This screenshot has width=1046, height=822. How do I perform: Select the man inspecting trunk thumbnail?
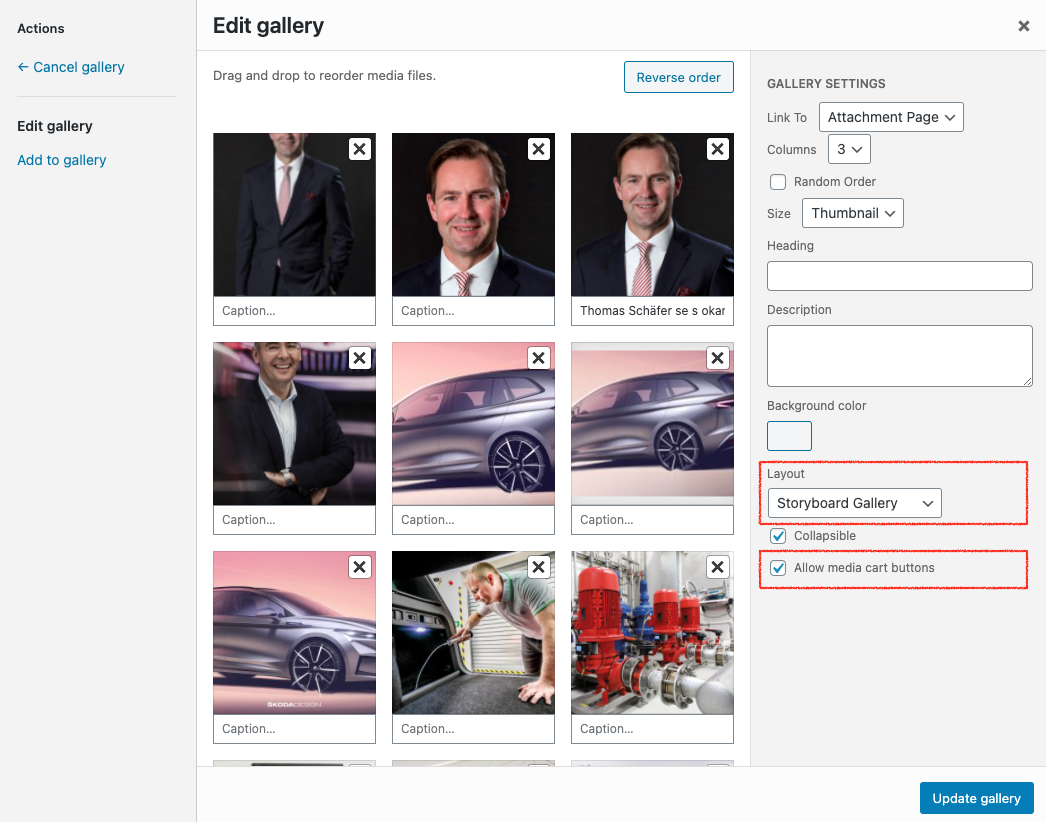[473, 633]
